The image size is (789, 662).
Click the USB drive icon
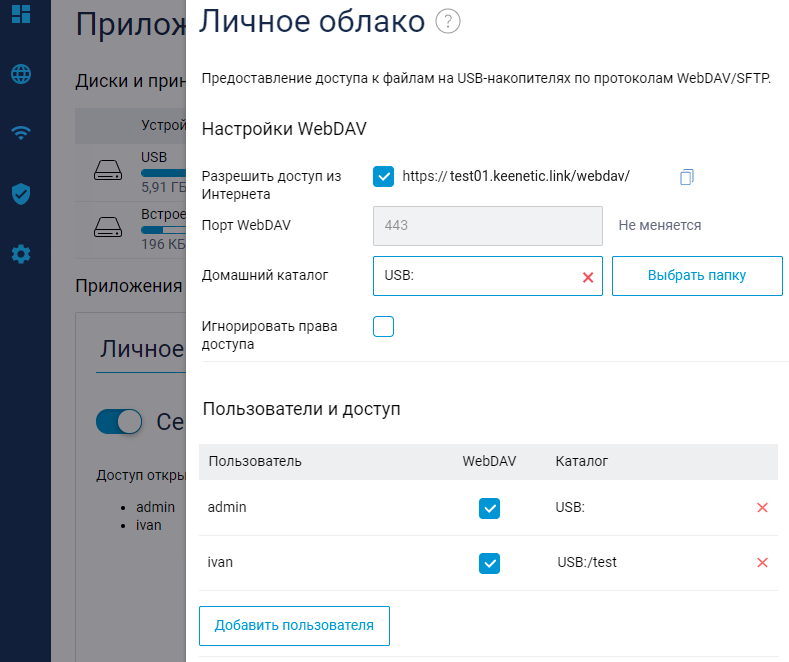(x=107, y=170)
